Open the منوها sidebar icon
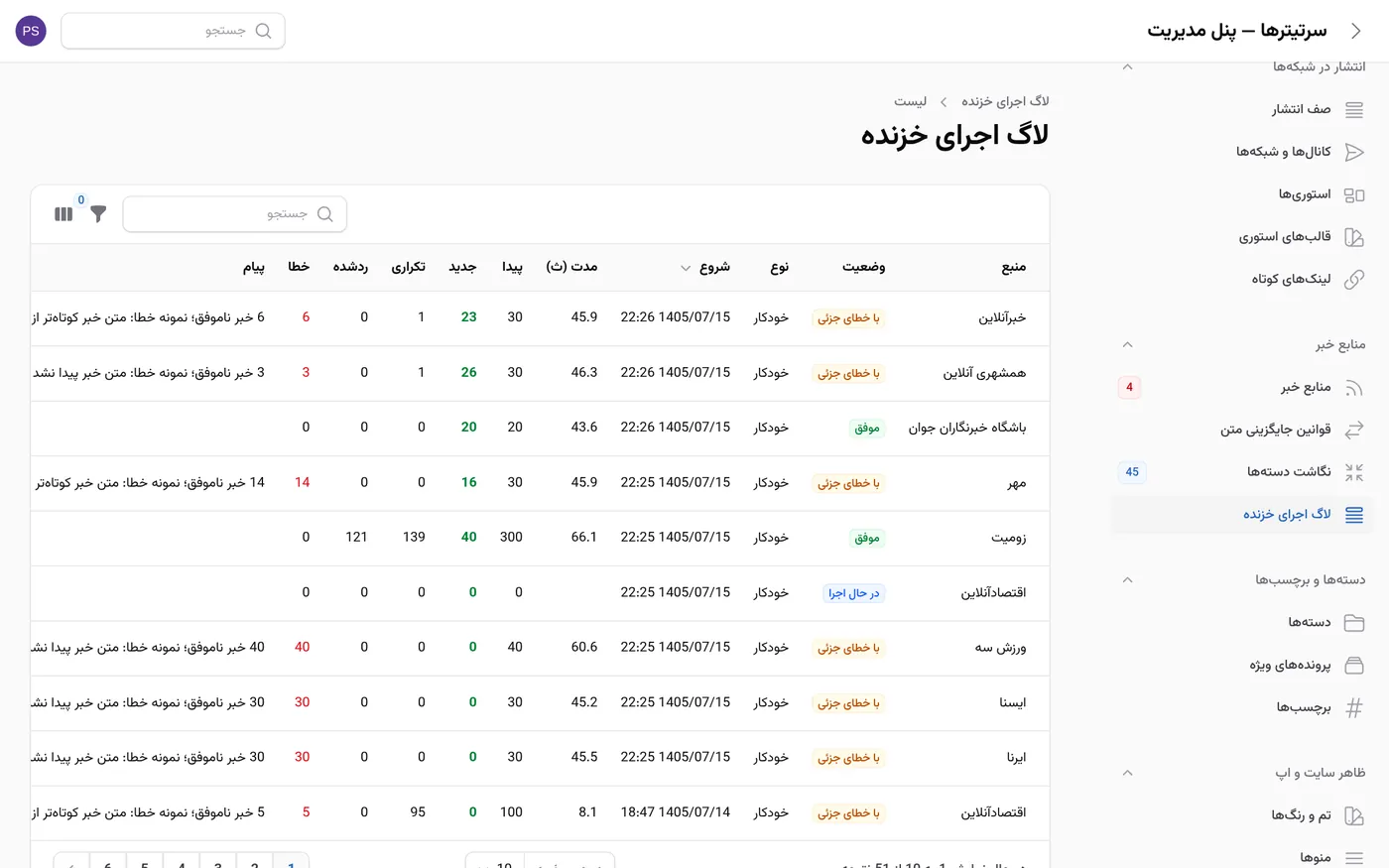 1354,857
